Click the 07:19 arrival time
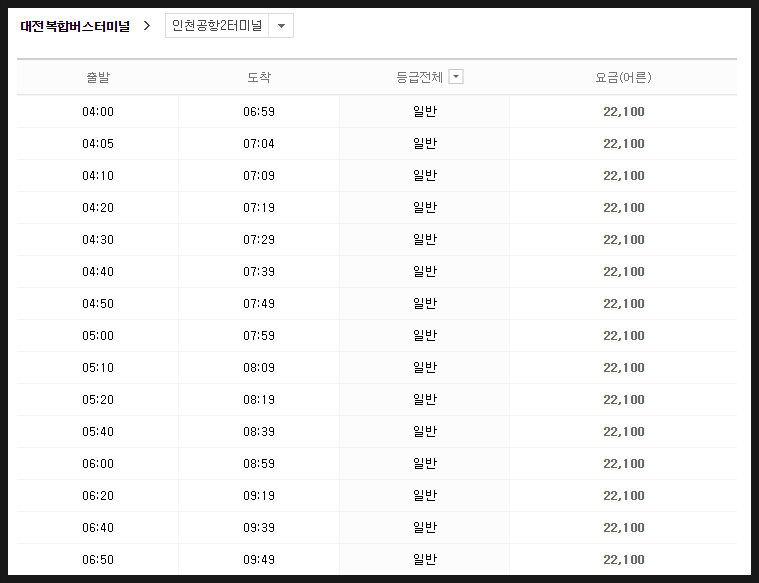Screen dimensions: 759x583 259,208
